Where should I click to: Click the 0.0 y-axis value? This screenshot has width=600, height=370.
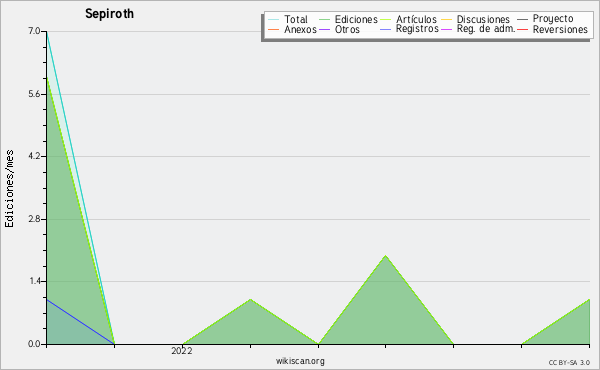(34, 344)
